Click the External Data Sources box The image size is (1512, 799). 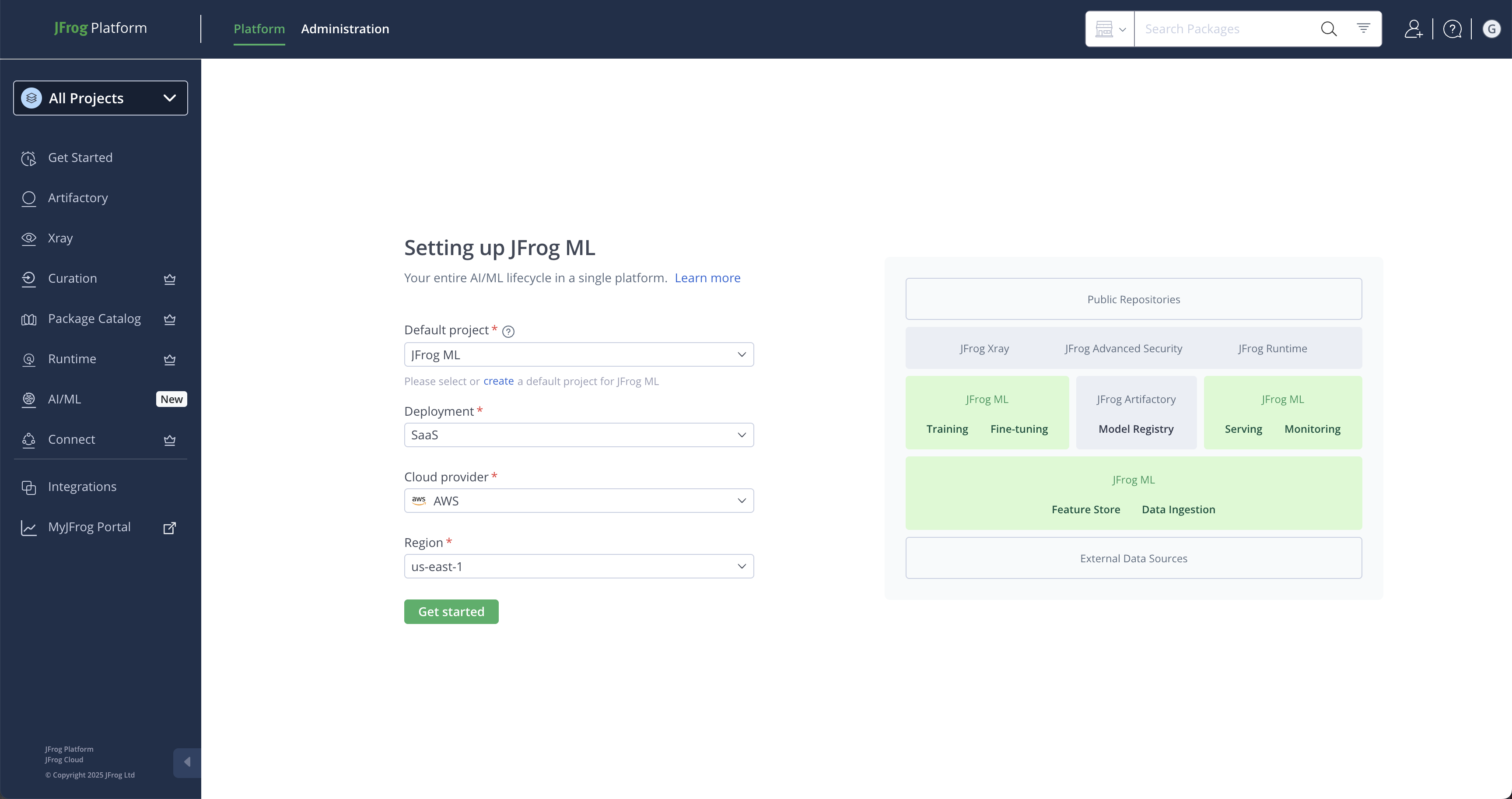[1134, 558]
